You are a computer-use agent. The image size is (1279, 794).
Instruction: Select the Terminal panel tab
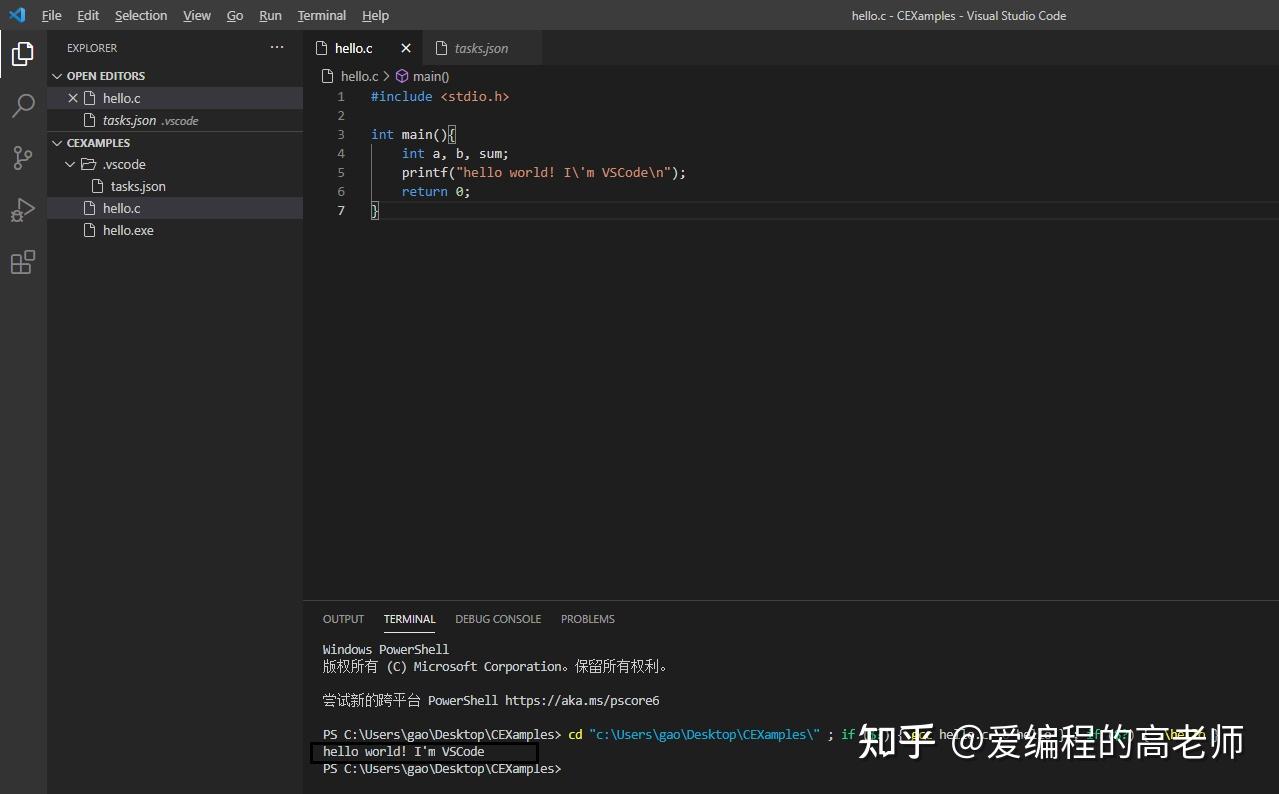409,619
